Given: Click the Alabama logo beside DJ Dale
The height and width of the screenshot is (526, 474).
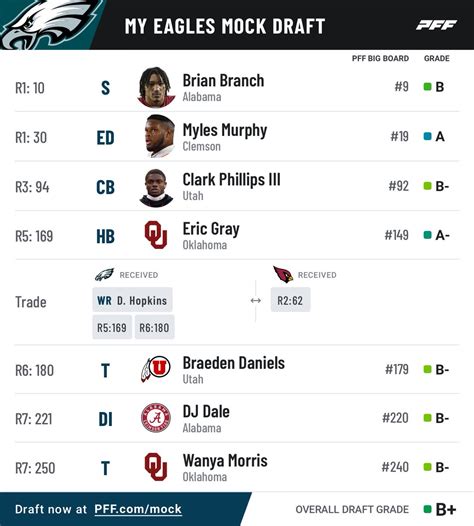Looking at the screenshot, I should 156,418.
